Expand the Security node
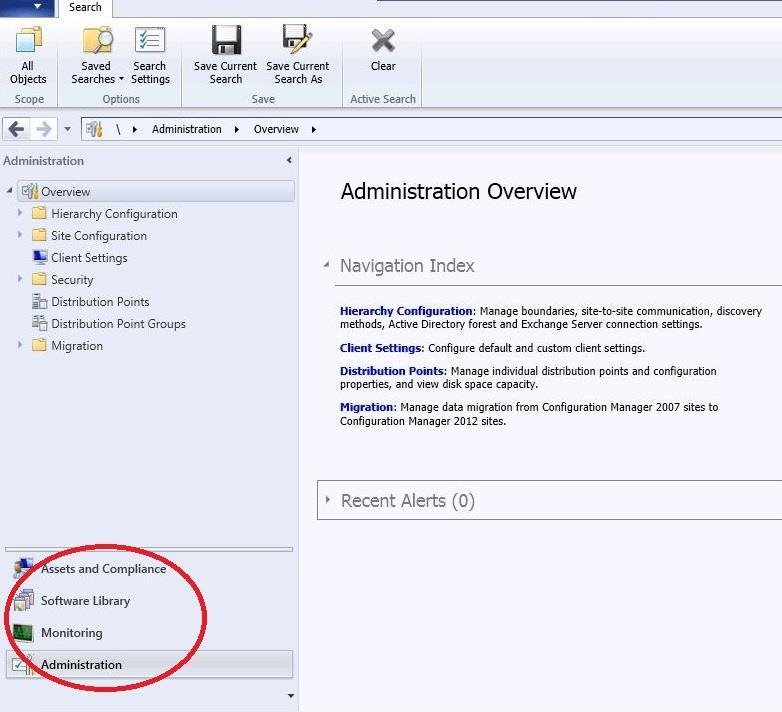The image size is (782, 712). (x=20, y=279)
